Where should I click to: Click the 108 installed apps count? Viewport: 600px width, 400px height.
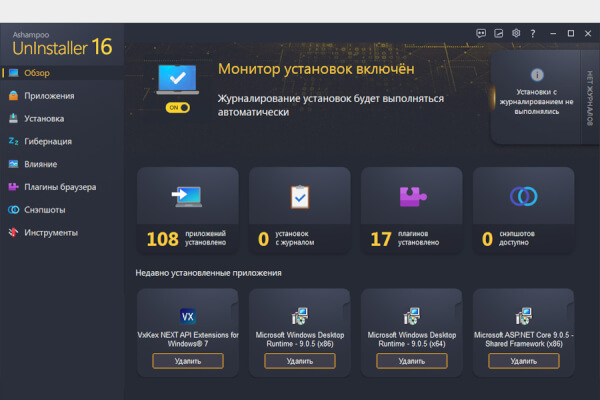(x=163, y=239)
